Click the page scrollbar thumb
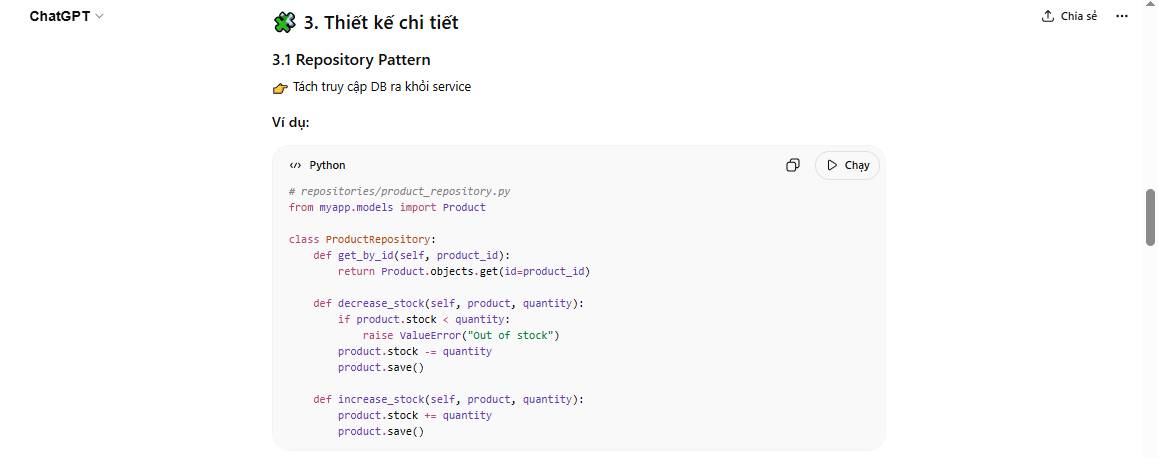Image resolution: width=1158 pixels, height=458 pixels. tap(1150, 215)
